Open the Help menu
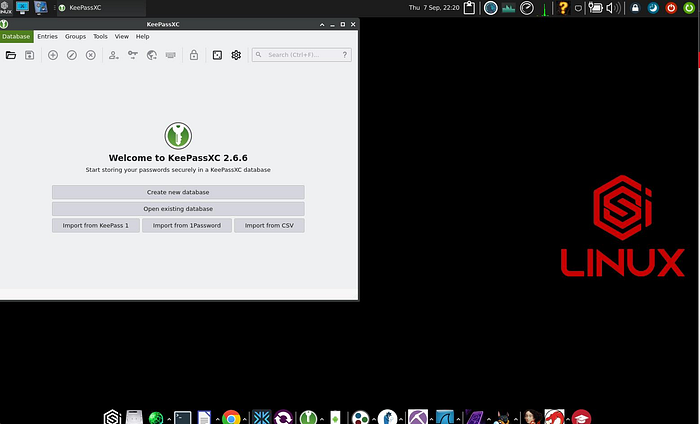Viewport: 700px width, 424px height. (x=142, y=37)
